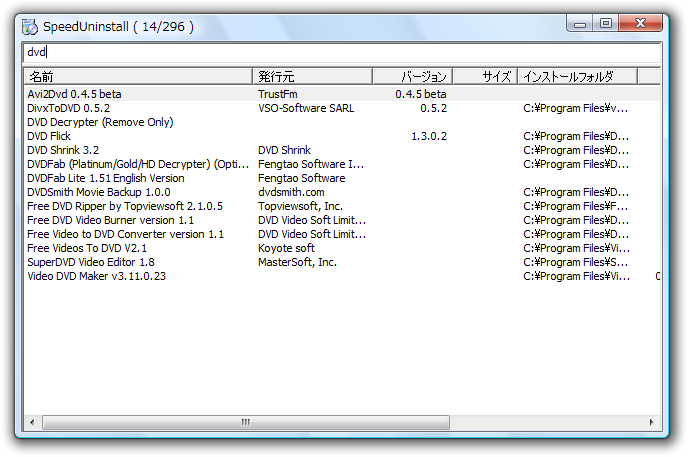Viewport: 690px width, 457px height.
Task: Click version cell 0.4.5 beta
Action: (x=421, y=94)
